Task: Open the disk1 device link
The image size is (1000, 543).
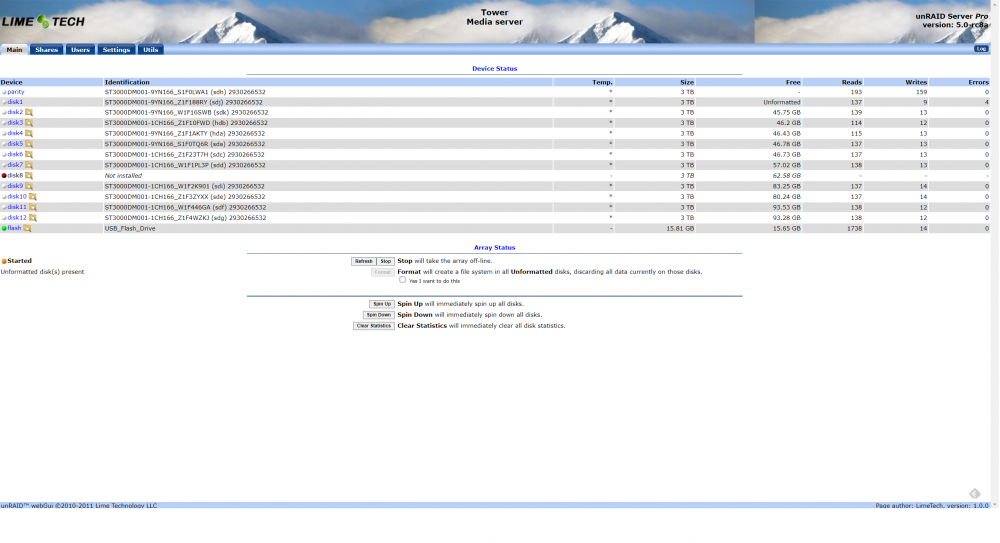Action: point(15,102)
